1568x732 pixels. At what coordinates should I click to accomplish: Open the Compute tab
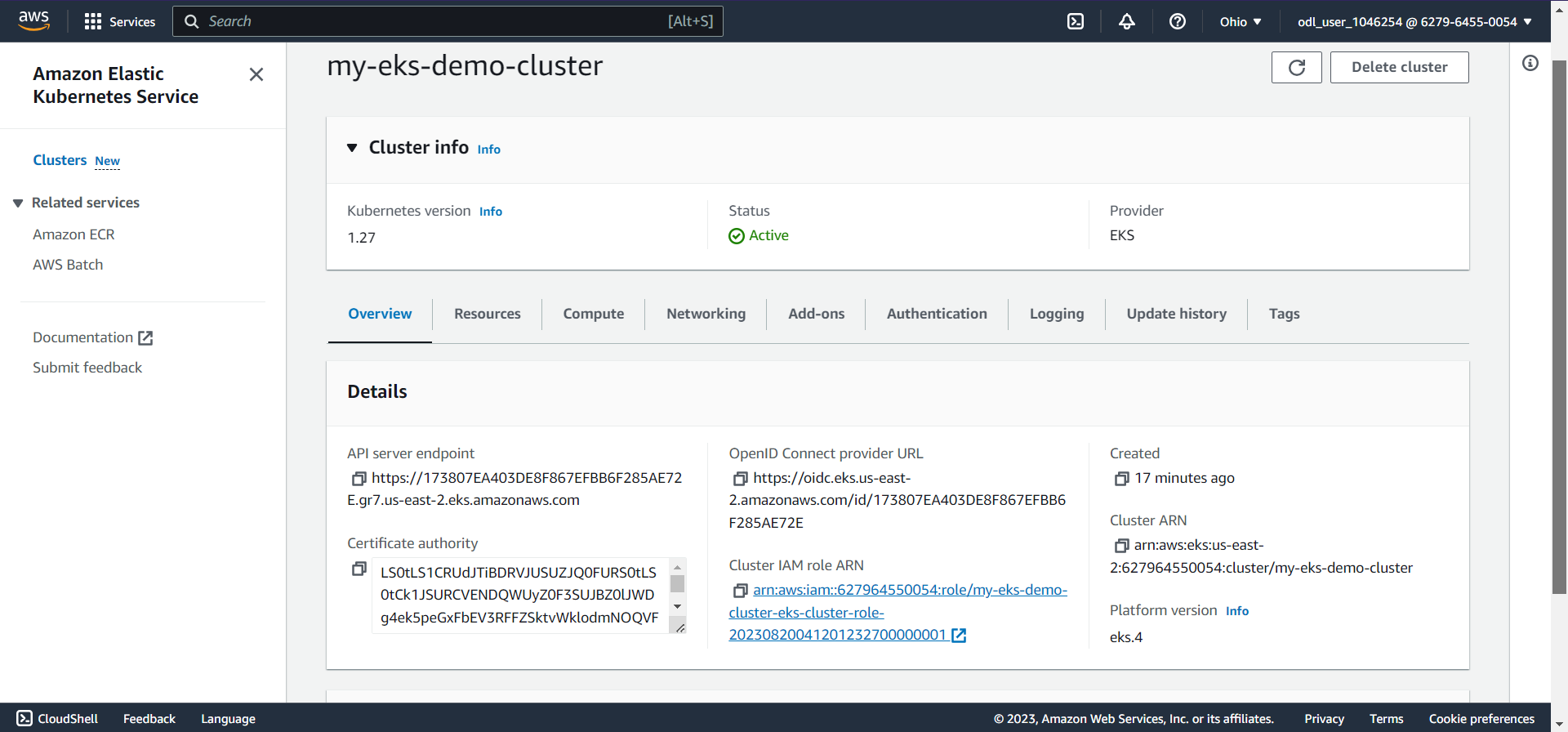tap(594, 314)
